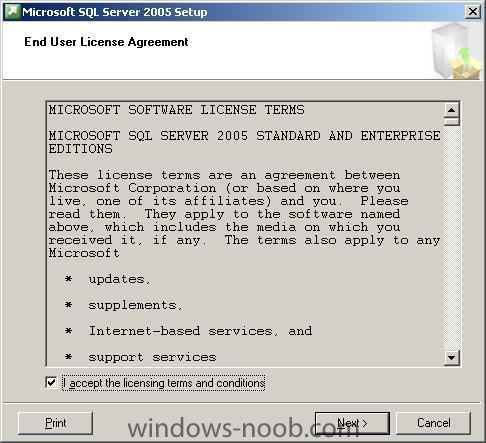Click the license text scrollbar down arrow

[452, 358]
